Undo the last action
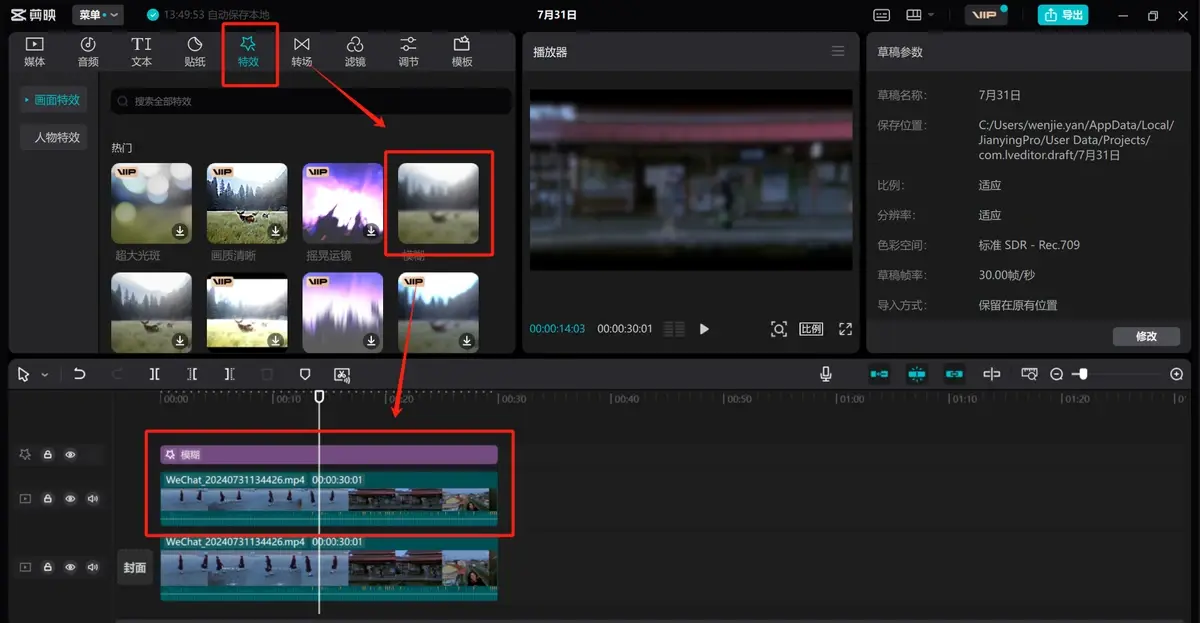The width and height of the screenshot is (1200, 623). 79,374
